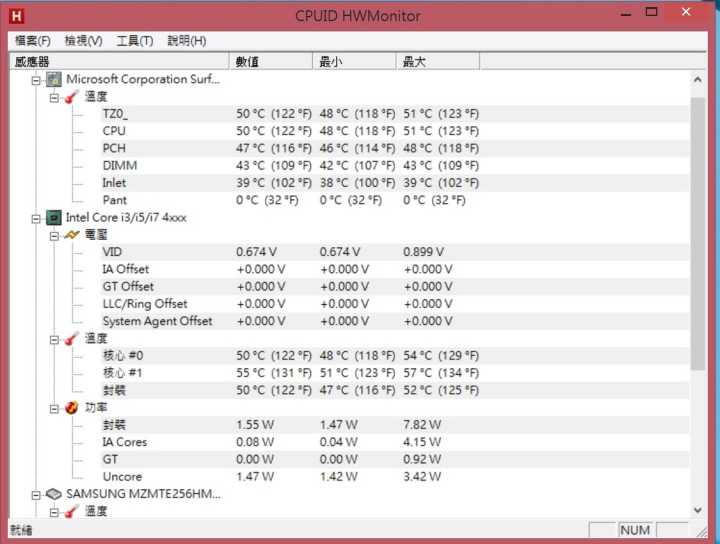This screenshot has width=720, height=544.
Task: Click the SAMSUNG drive disk icon
Action: [54, 494]
